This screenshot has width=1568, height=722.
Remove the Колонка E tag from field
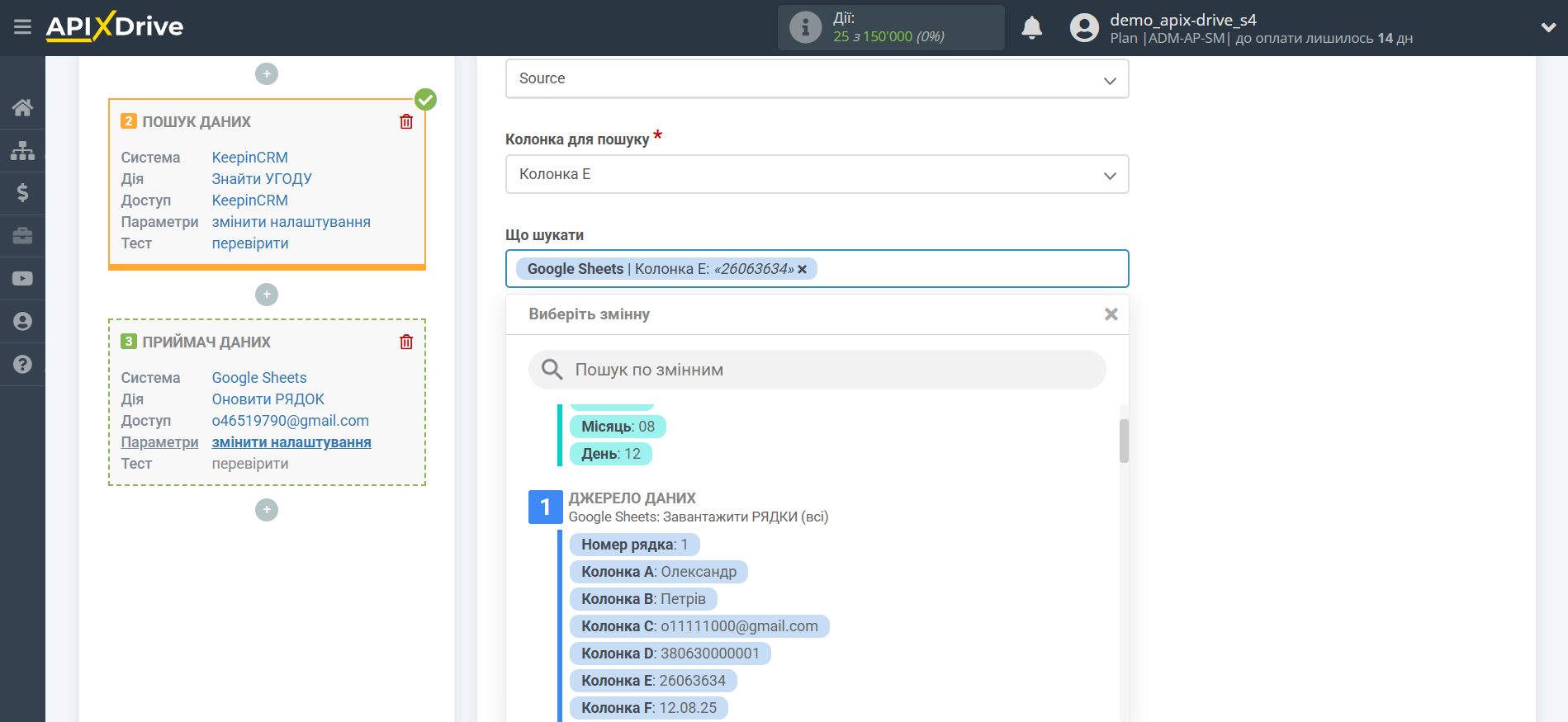click(802, 269)
